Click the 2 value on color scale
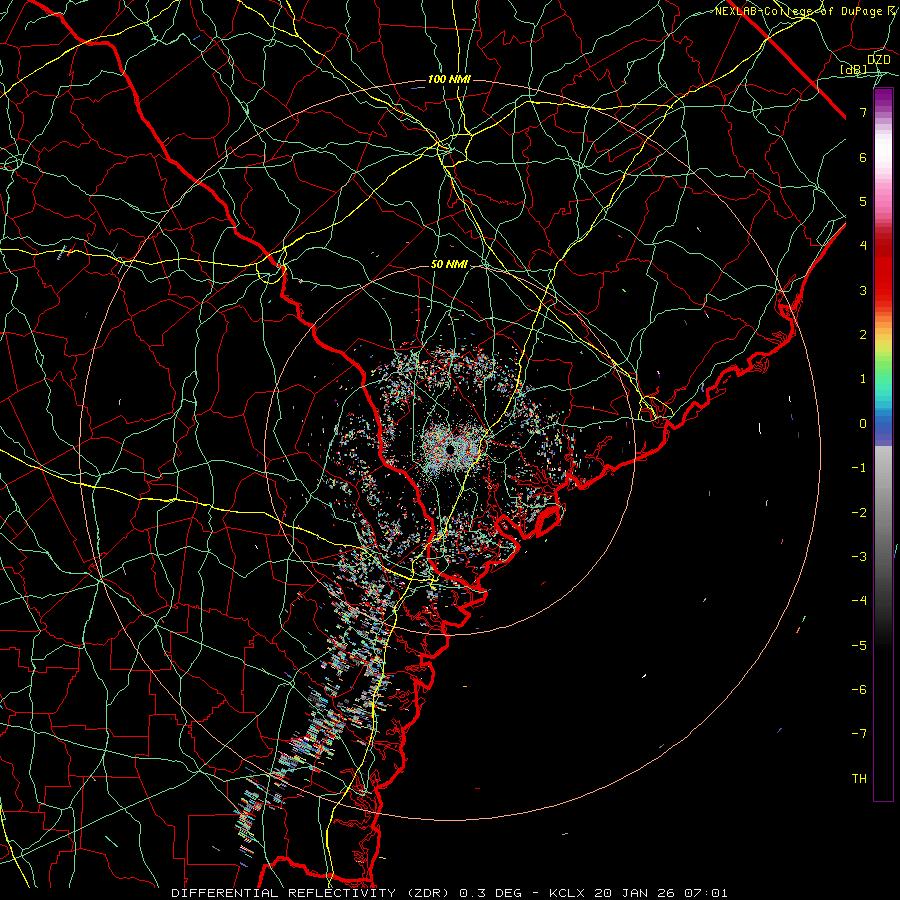 pyautogui.click(x=863, y=335)
